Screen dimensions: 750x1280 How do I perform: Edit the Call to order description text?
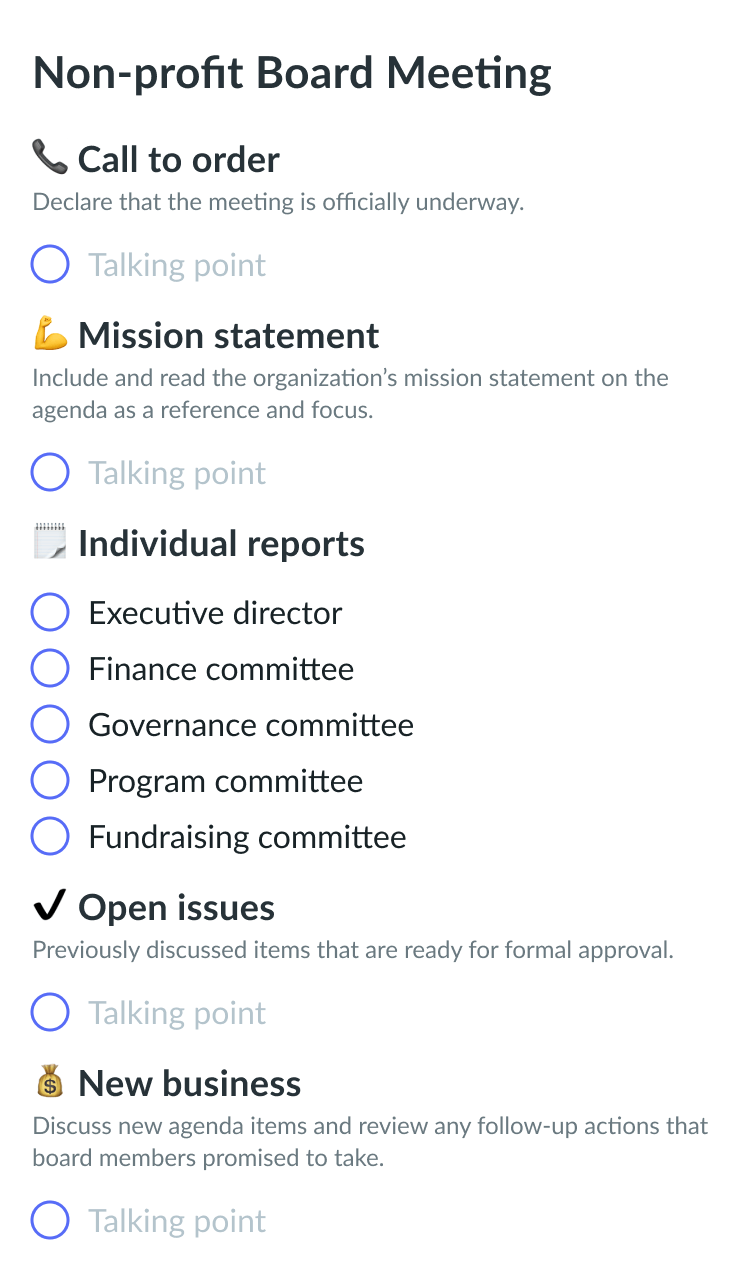click(x=279, y=203)
